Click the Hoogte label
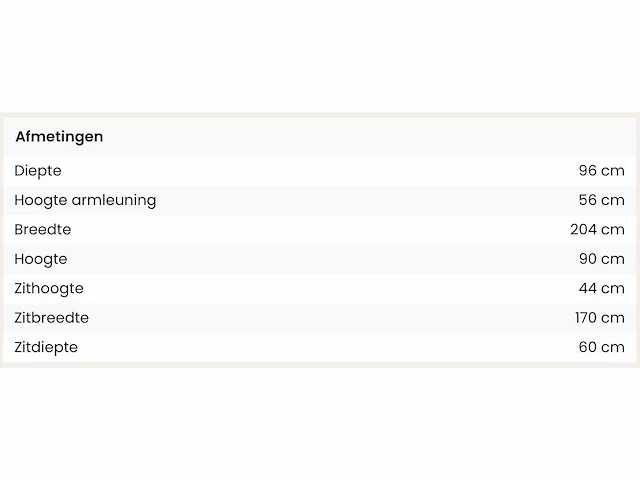This screenshot has width=640, height=480. point(41,259)
